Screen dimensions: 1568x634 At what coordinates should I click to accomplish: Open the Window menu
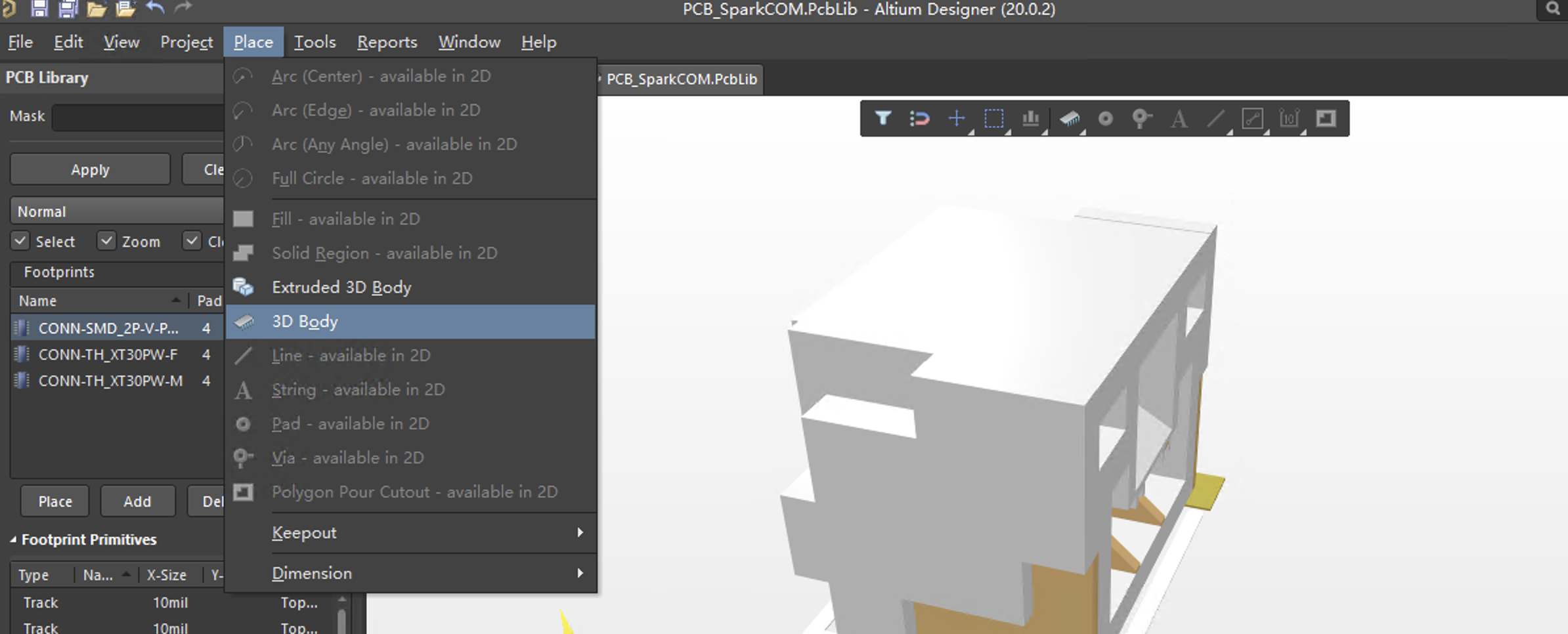coord(469,42)
